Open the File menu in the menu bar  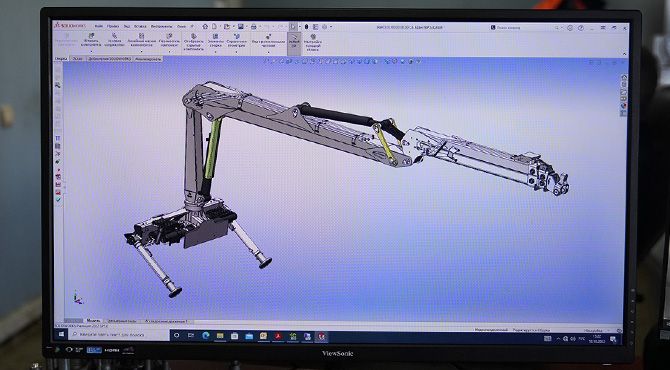pyautogui.click(x=99, y=26)
